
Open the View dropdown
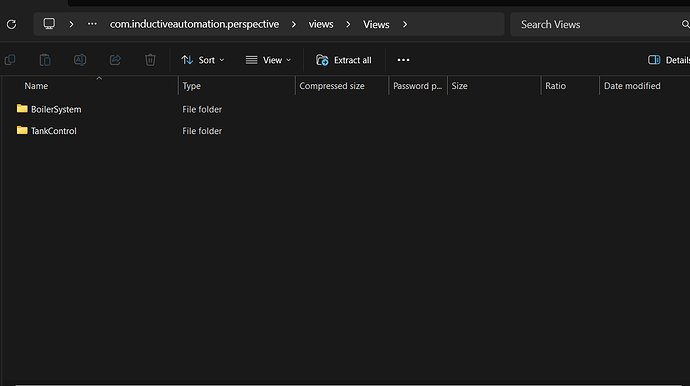tap(268, 60)
